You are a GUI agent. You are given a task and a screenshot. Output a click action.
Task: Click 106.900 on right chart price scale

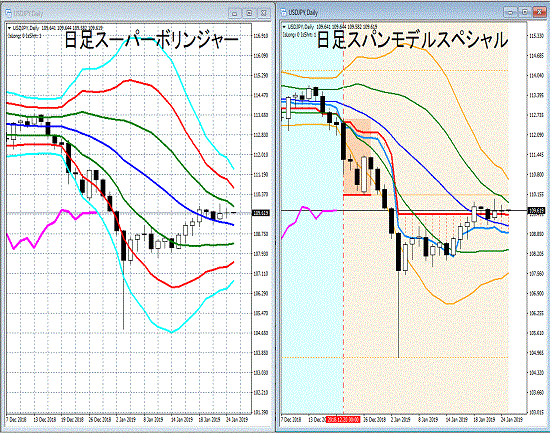[x=536, y=293]
